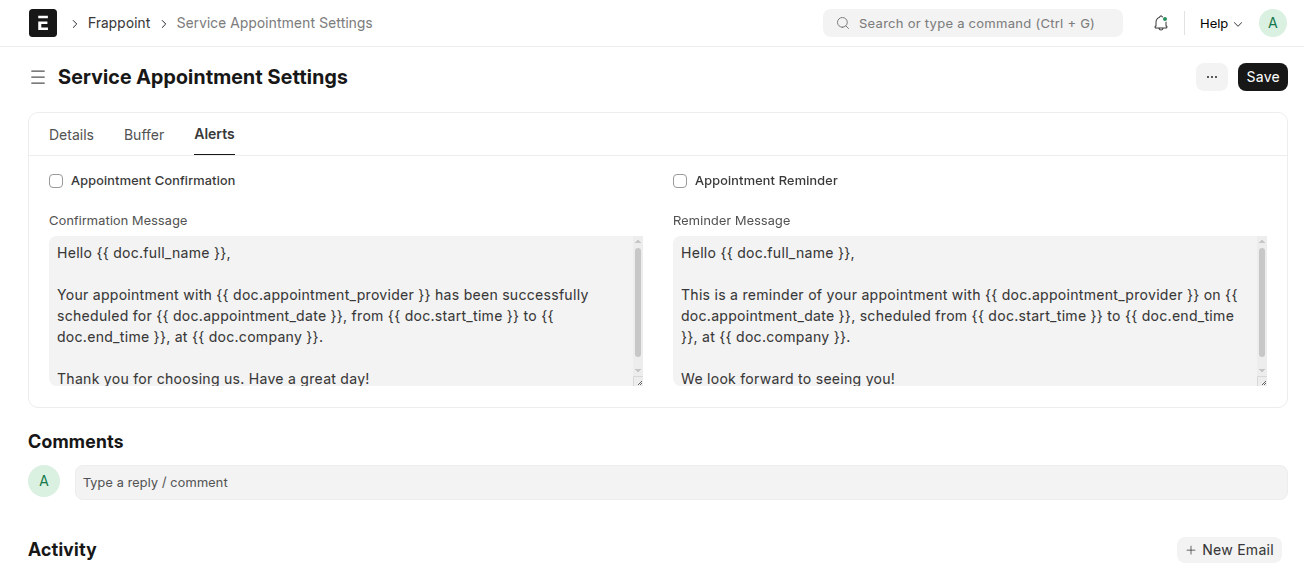The image size is (1304, 580).
Task: Toggle the sidebar with the hamburger icon
Action: [x=37, y=76]
